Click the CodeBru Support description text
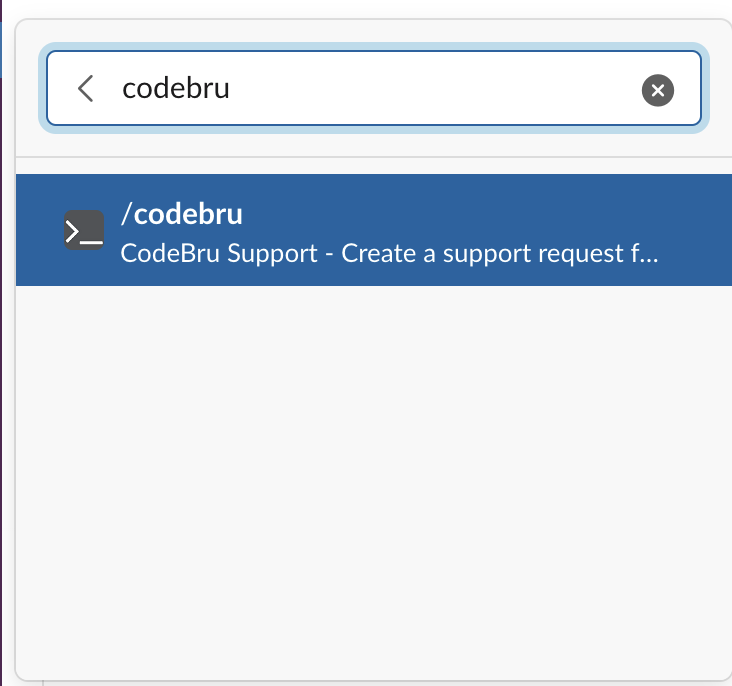The height and width of the screenshot is (686, 732). pyautogui.click(x=388, y=253)
